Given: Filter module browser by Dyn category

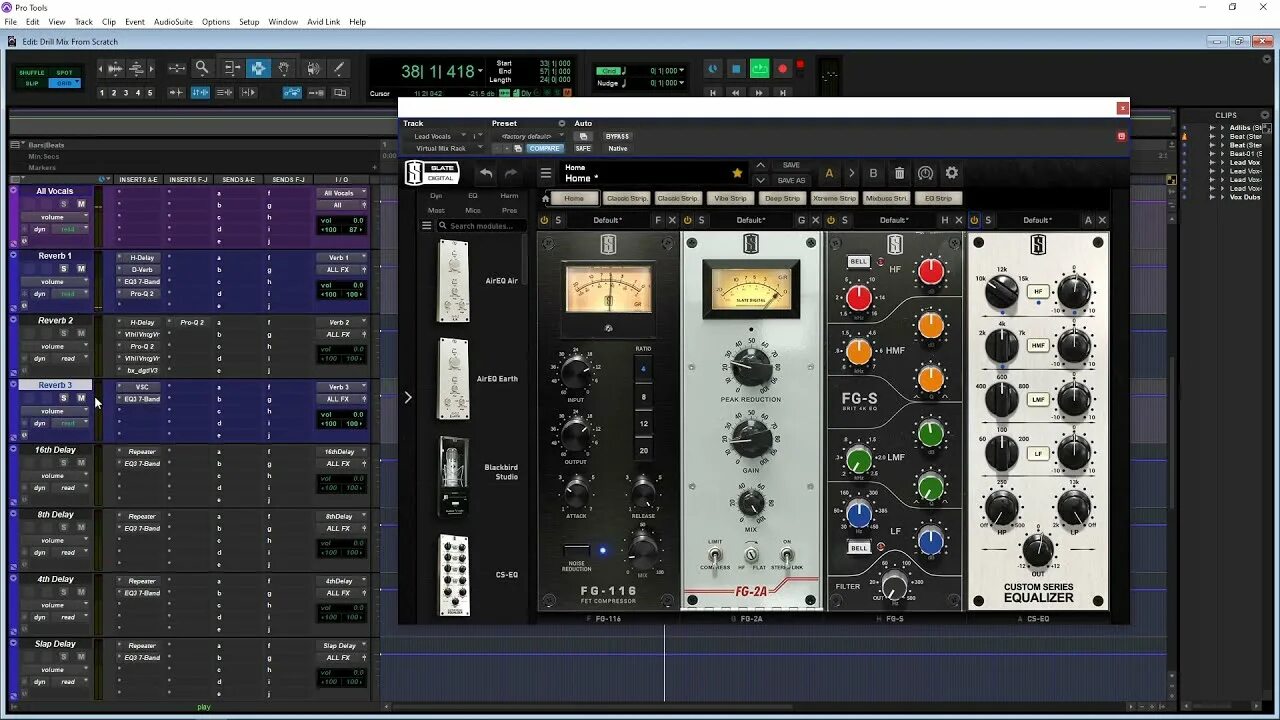Looking at the screenshot, I should click(x=436, y=196).
